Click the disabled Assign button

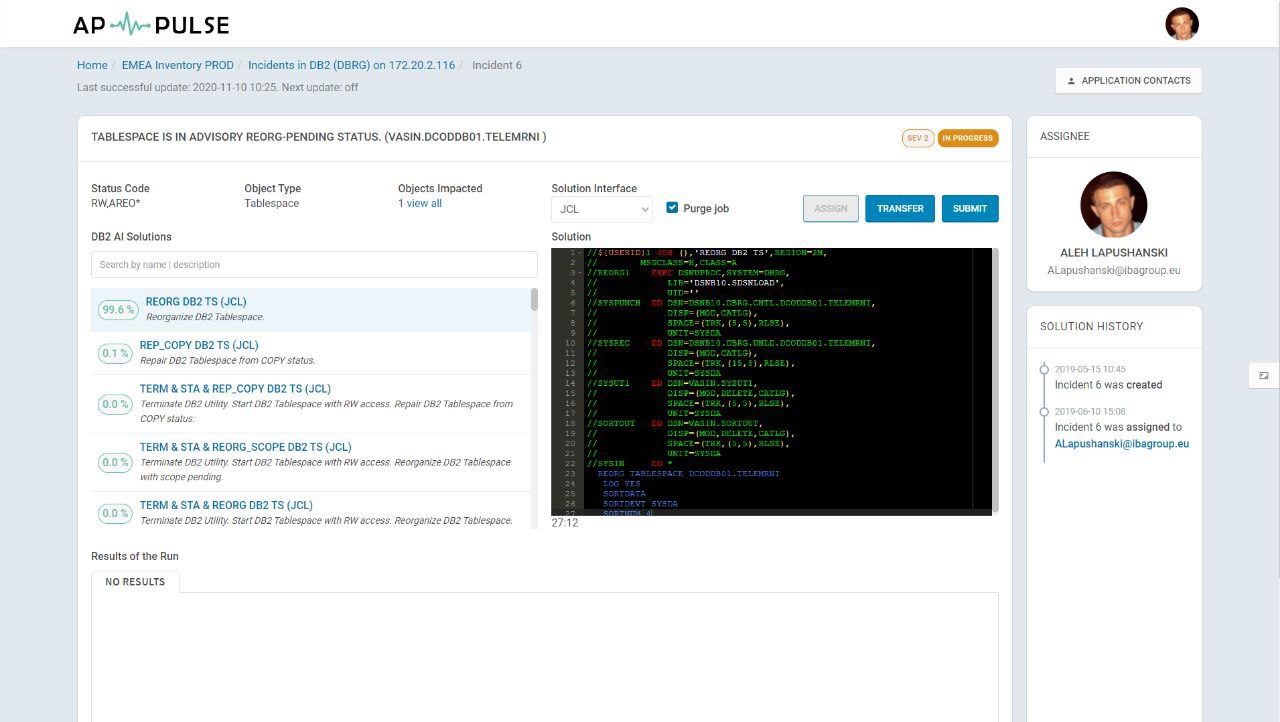click(830, 208)
